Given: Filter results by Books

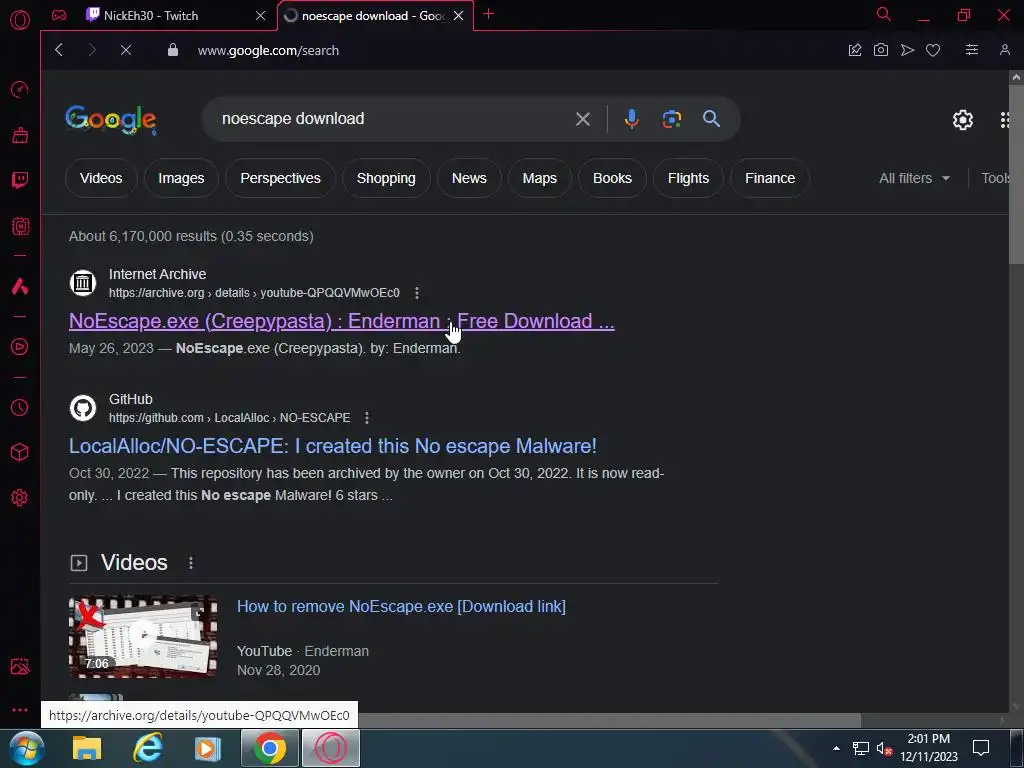Looking at the screenshot, I should (x=612, y=178).
